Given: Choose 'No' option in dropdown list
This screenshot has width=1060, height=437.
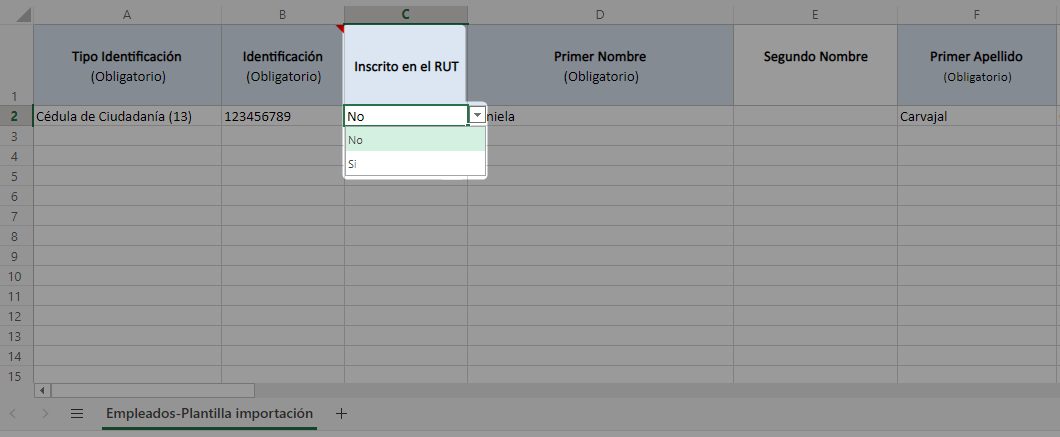Looking at the screenshot, I should (414, 140).
